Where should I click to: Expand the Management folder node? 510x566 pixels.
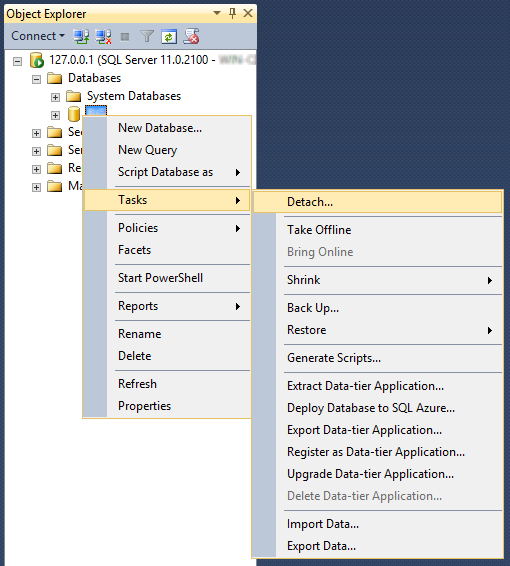36,187
